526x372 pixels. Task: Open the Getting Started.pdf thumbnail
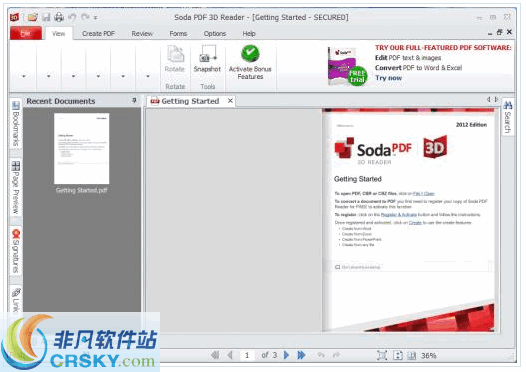coord(82,148)
